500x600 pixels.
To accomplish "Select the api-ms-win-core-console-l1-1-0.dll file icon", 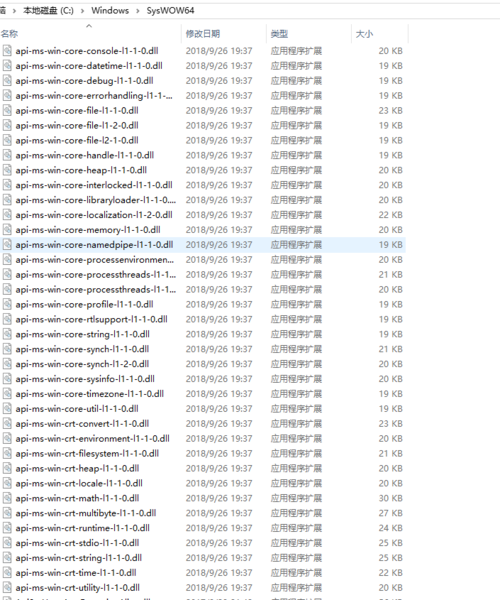I will [7, 51].
